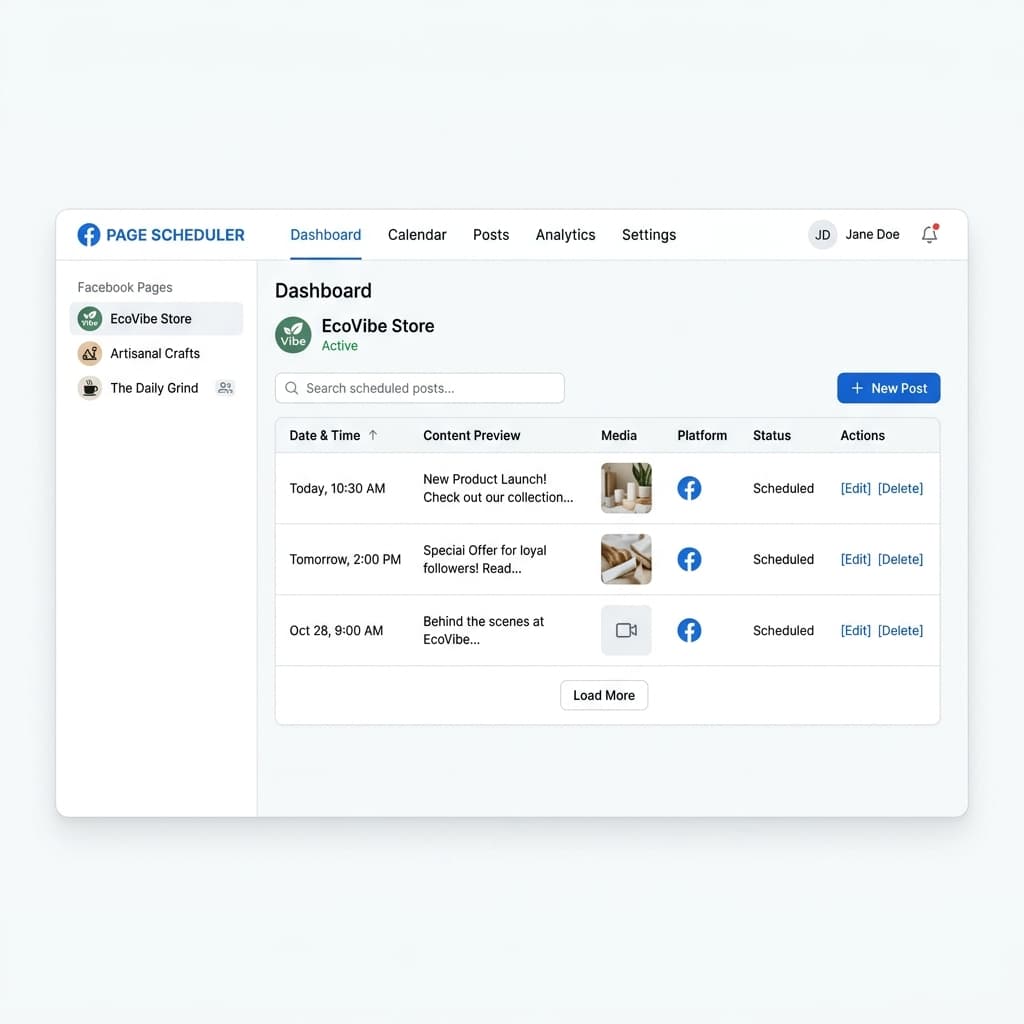Image resolution: width=1024 pixels, height=1024 pixels.
Task: Edit the New Product Launch post
Action: (x=856, y=488)
